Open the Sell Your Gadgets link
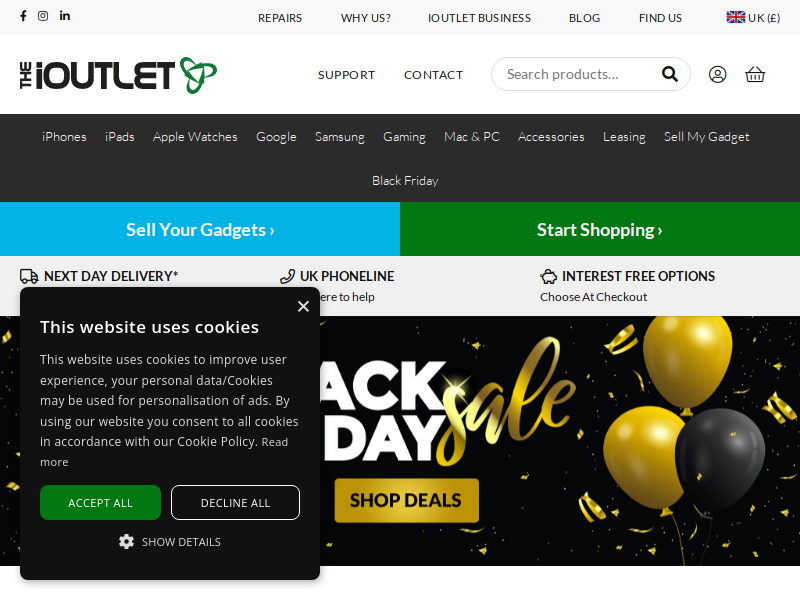The width and height of the screenshot is (800, 600). pos(200,230)
